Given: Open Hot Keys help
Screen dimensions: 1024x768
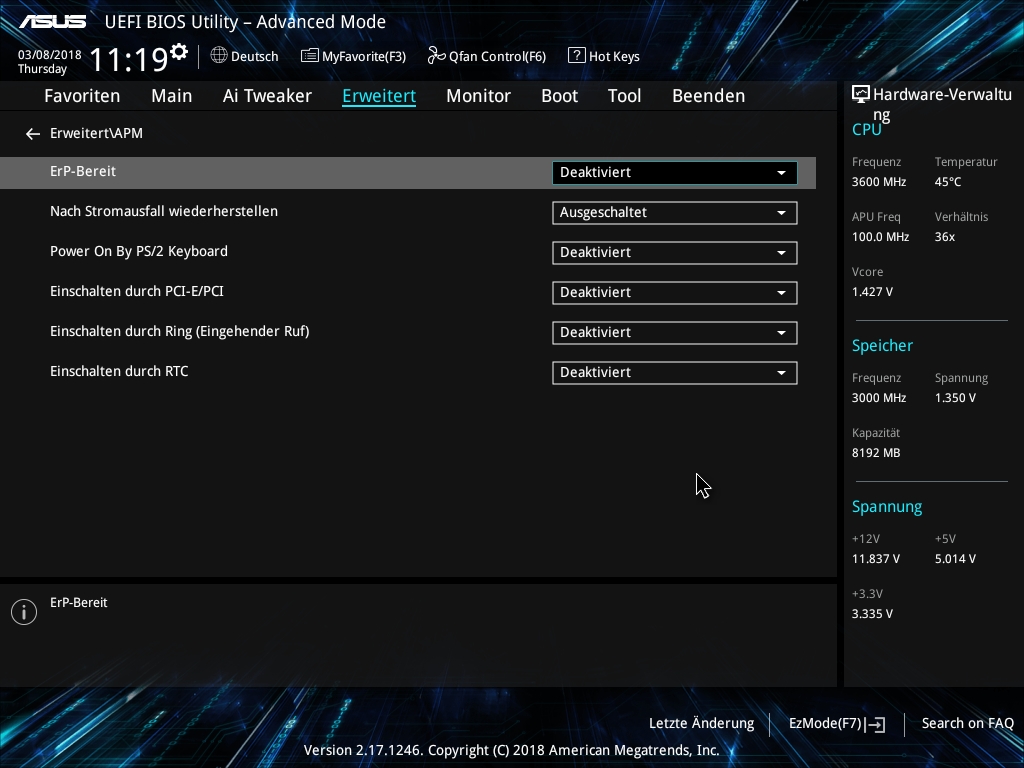Looking at the screenshot, I should [x=604, y=56].
